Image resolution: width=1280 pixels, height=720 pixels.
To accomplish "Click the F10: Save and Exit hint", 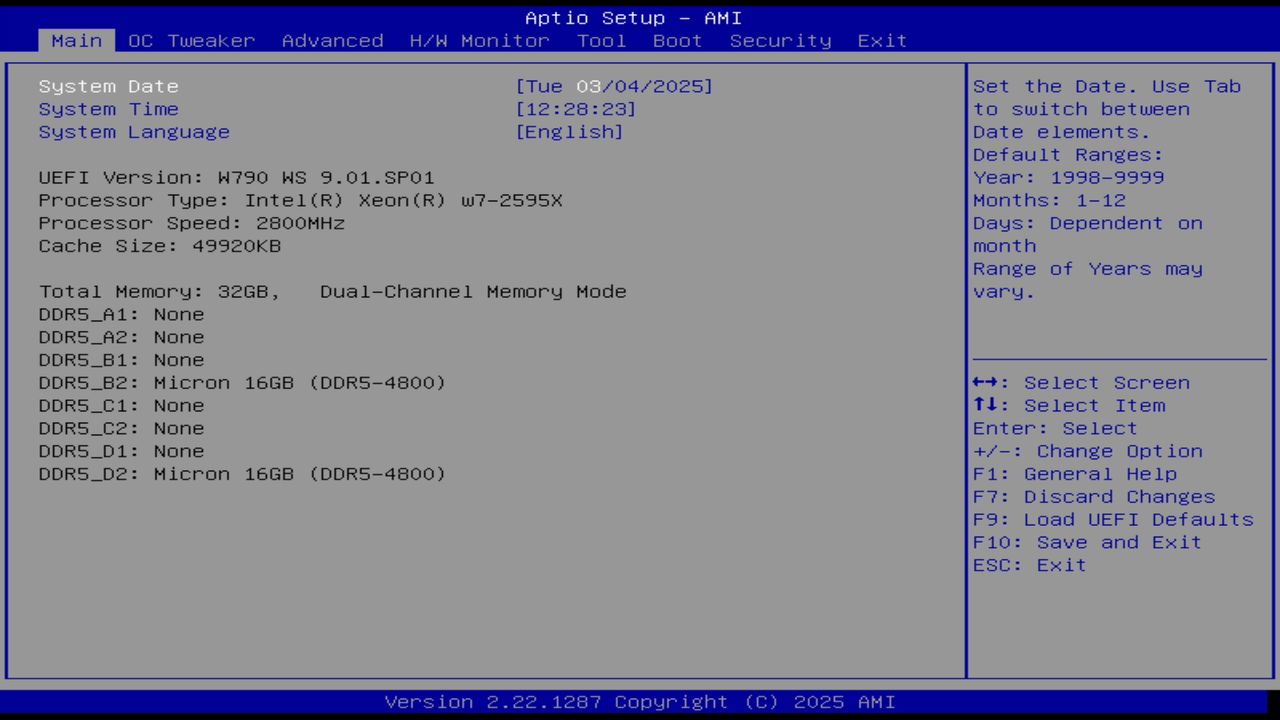I will (x=1088, y=542).
